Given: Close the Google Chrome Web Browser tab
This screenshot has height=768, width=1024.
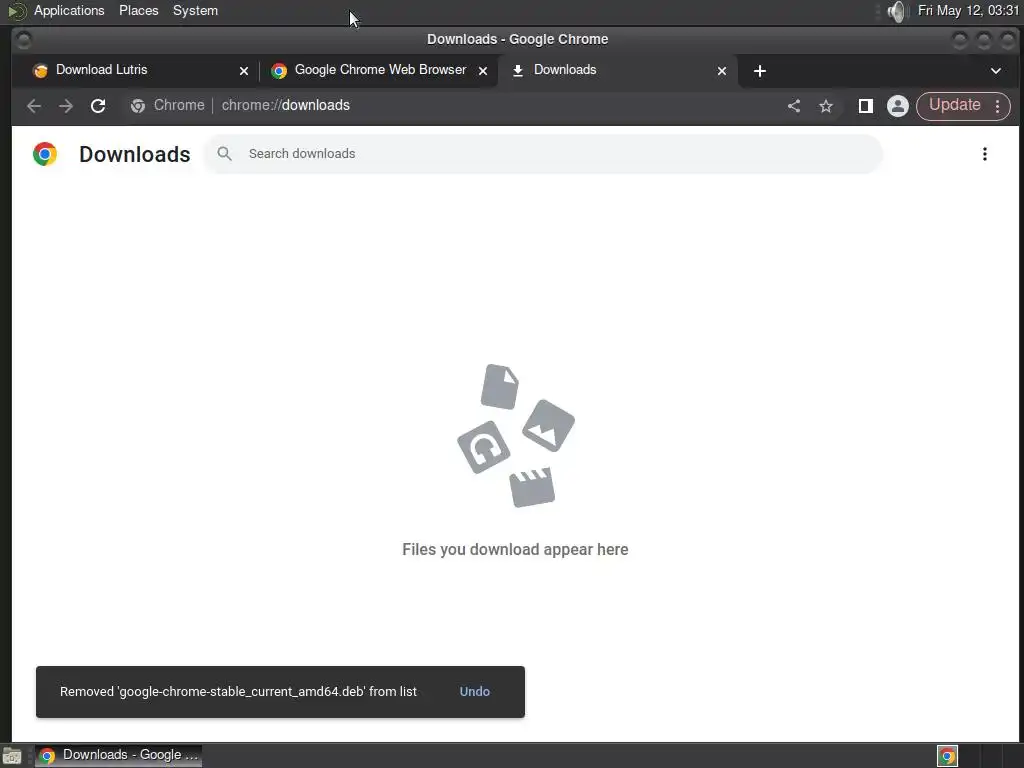Looking at the screenshot, I should click(483, 71).
